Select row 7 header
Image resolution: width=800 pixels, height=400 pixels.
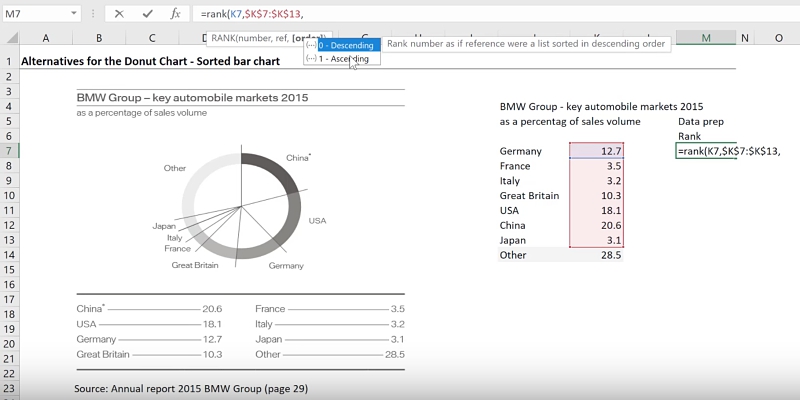pyautogui.click(x=9, y=150)
